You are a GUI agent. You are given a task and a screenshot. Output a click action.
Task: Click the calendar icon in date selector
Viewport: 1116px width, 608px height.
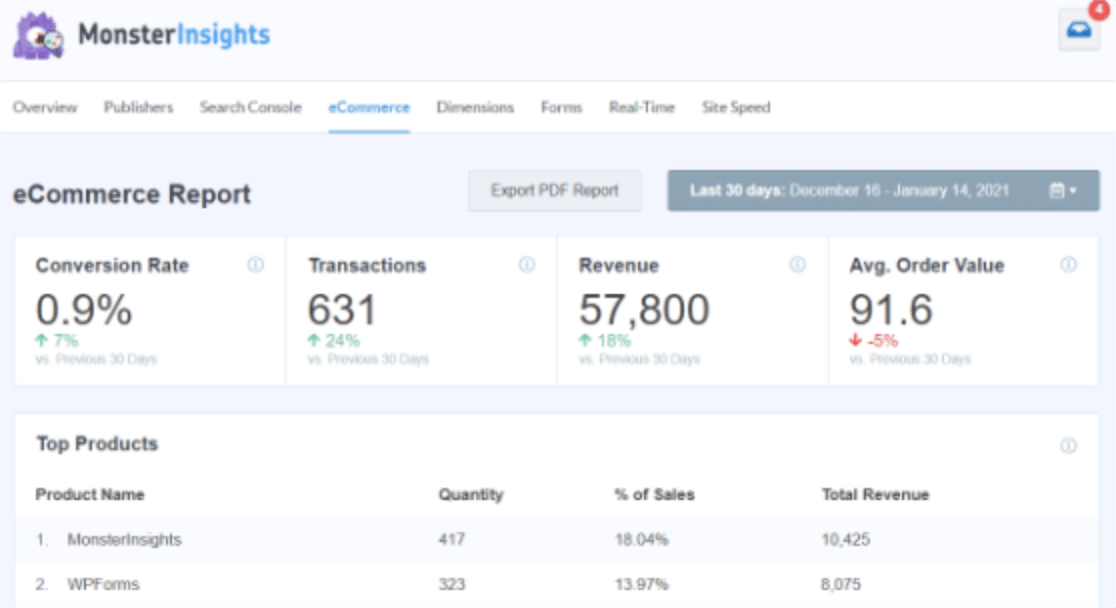(x=1056, y=191)
